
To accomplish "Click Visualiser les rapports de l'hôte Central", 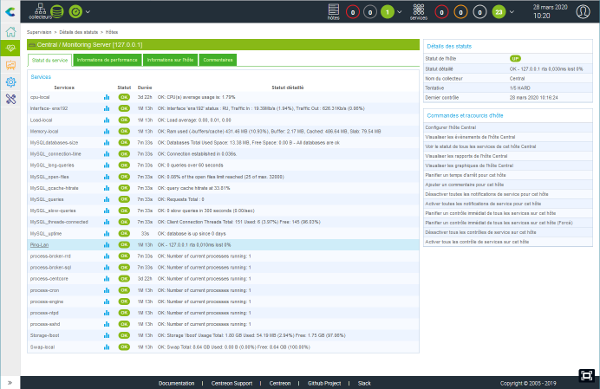I will click(x=466, y=156).
